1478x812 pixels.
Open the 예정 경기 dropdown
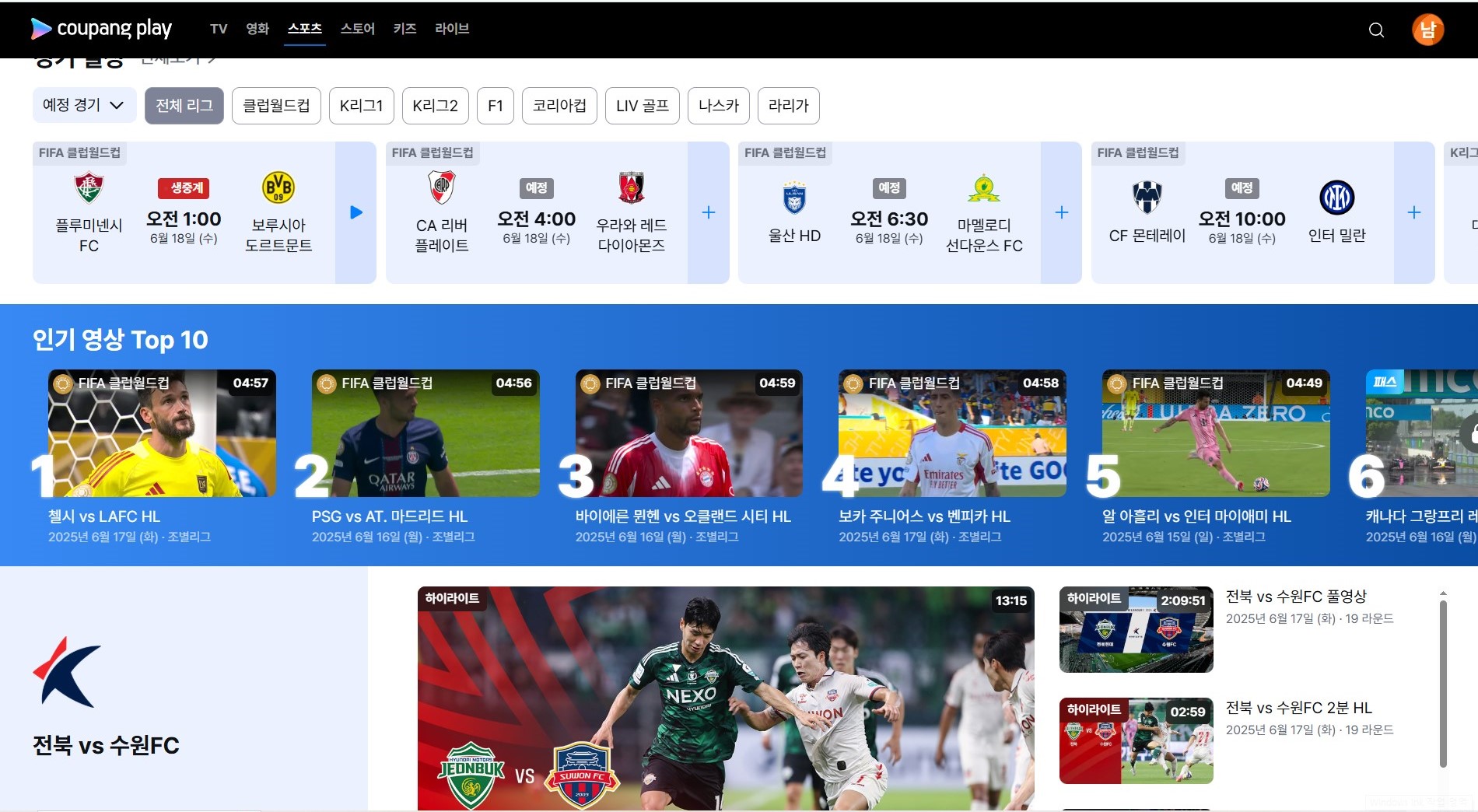pyautogui.click(x=84, y=105)
